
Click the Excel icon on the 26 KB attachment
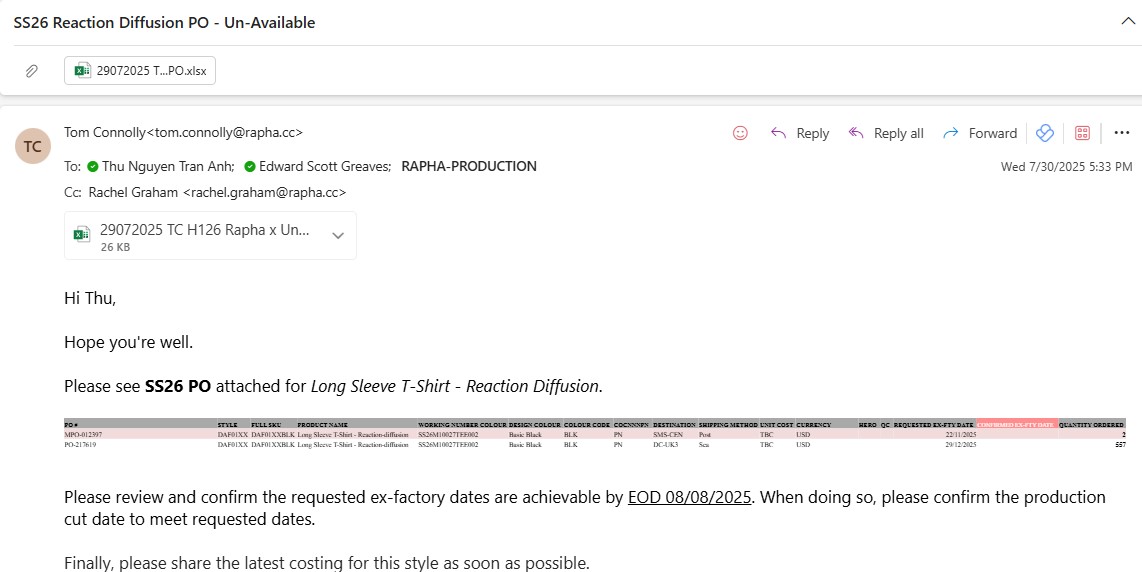[x=83, y=235]
